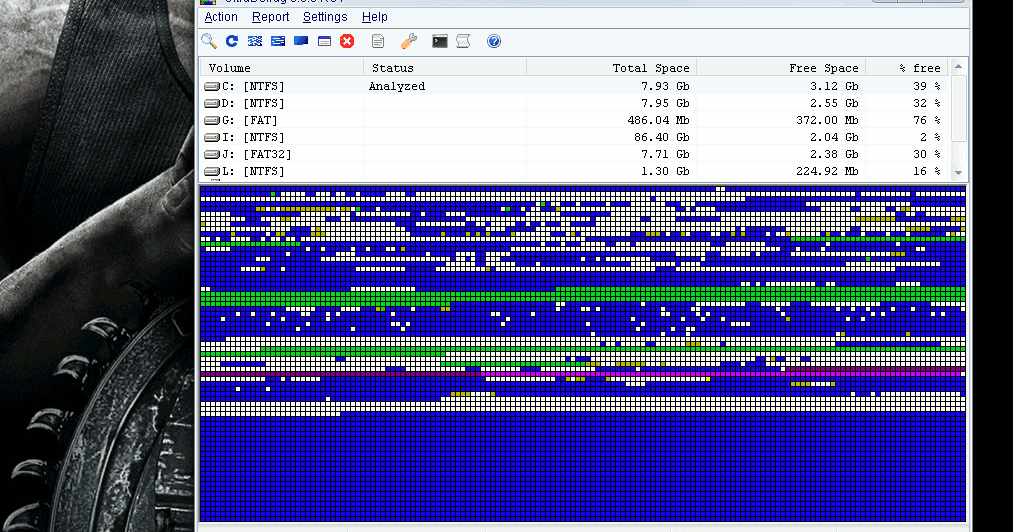This screenshot has height=532, width=1013.
Task: Click the 372.00 Mb free space cell
Action: click(827, 120)
